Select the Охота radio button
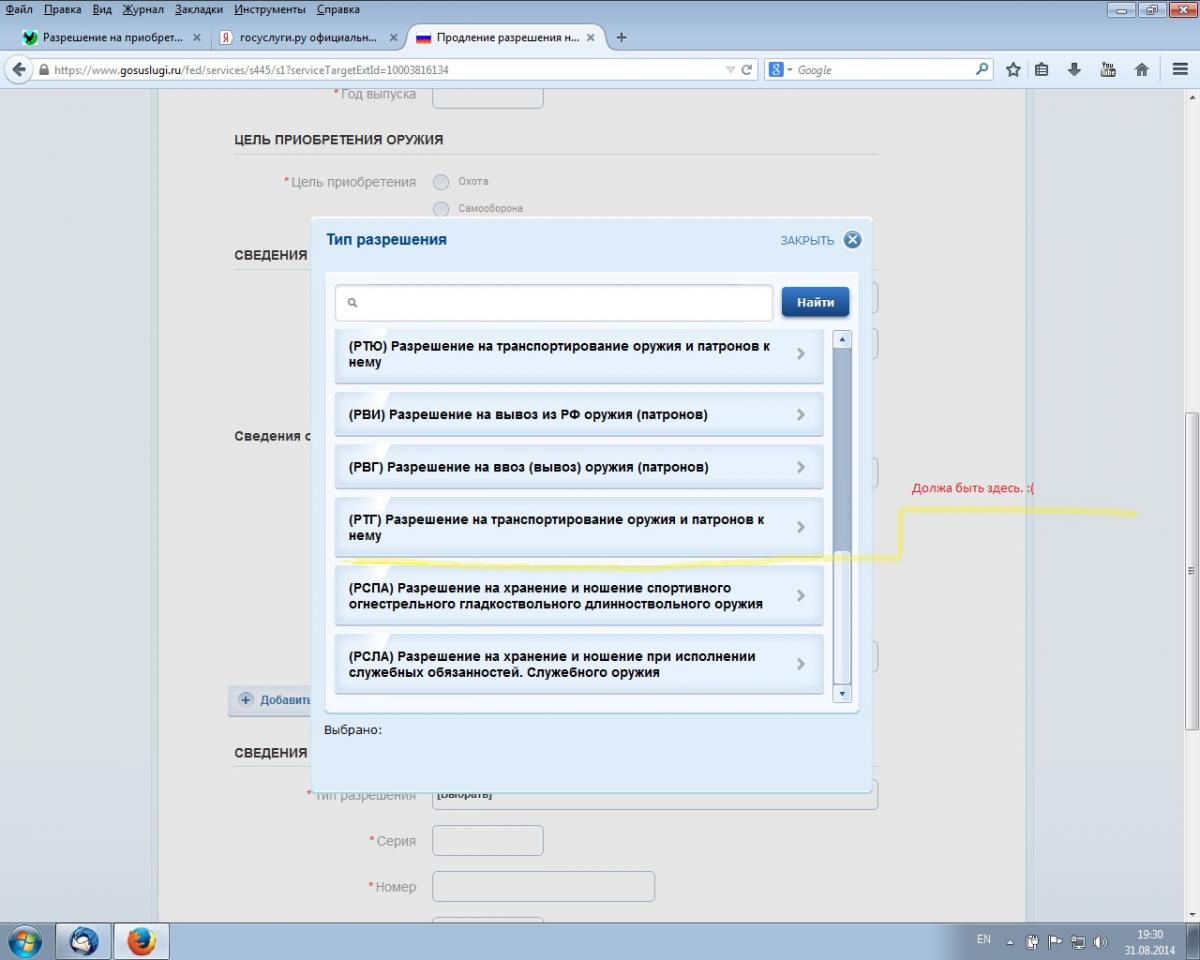This screenshot has height=960, width=1200. [441, 182]
